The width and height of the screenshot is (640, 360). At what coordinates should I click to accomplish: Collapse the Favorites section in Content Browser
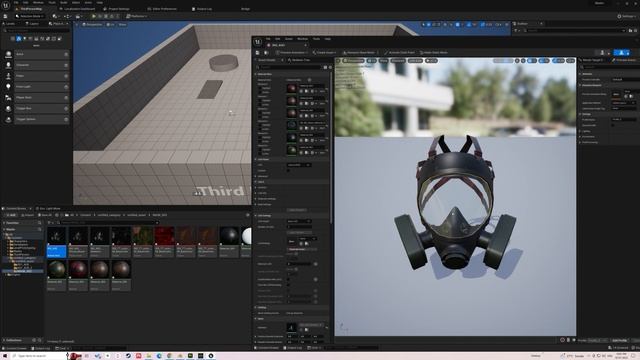point(4,223)
